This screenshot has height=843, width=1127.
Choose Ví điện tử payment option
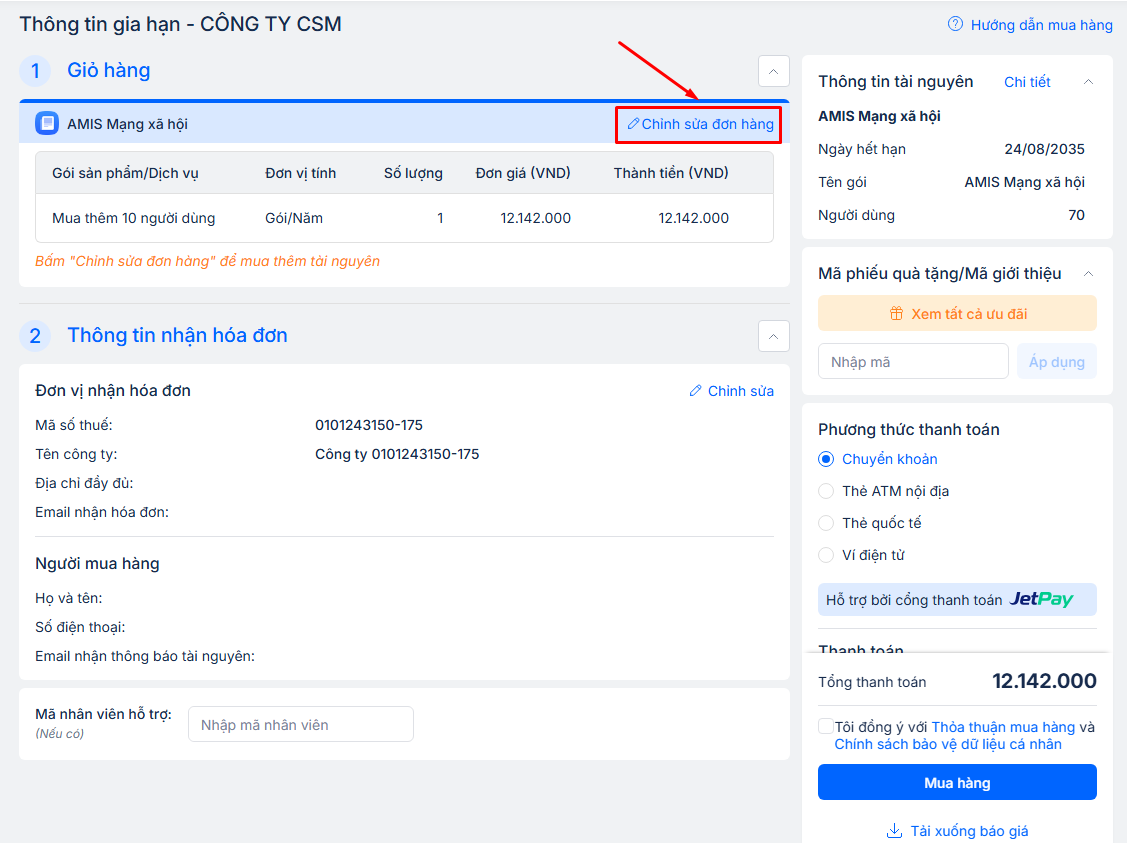pos(826,555)
